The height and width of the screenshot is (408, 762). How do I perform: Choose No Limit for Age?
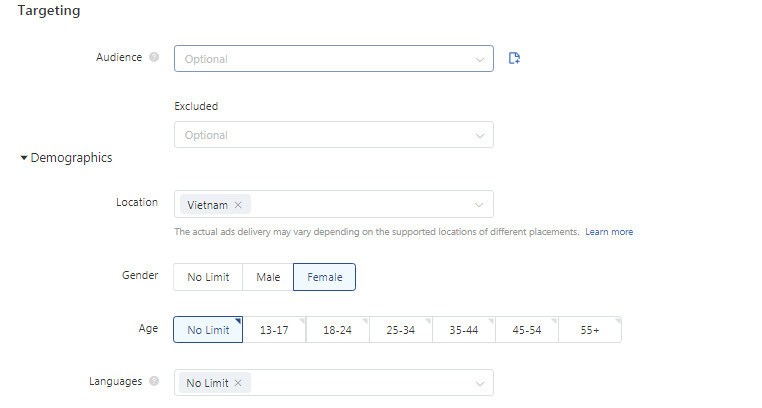208,330
